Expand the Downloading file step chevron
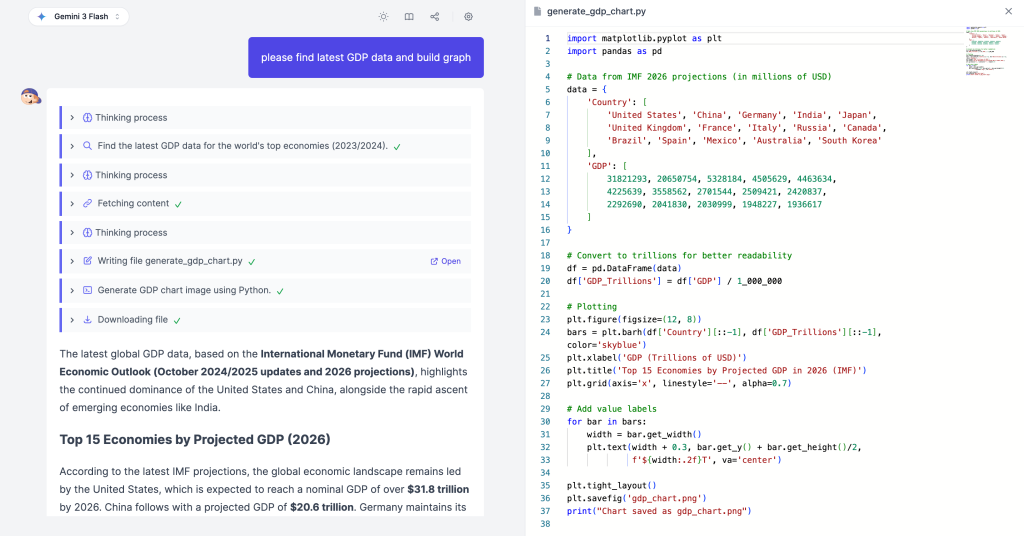Viewport: 1024px width, 536px height. [x=73, y=320]
